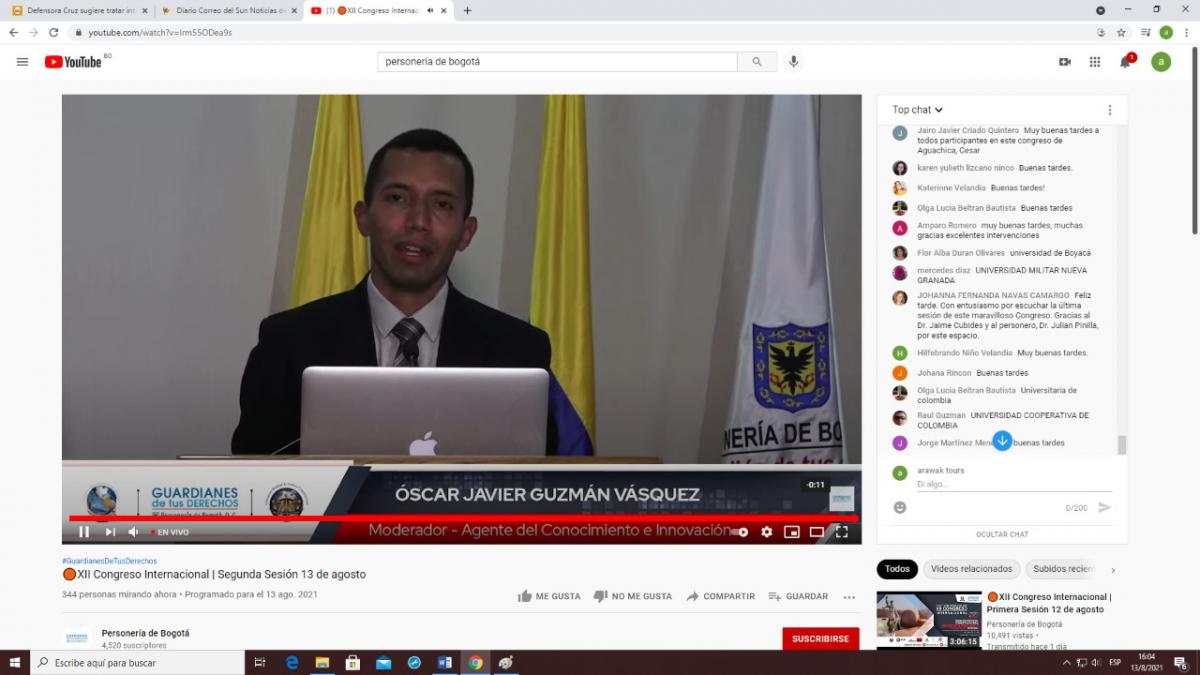
Task: Open YouTube apps grid
Action: coord(1095,62)
